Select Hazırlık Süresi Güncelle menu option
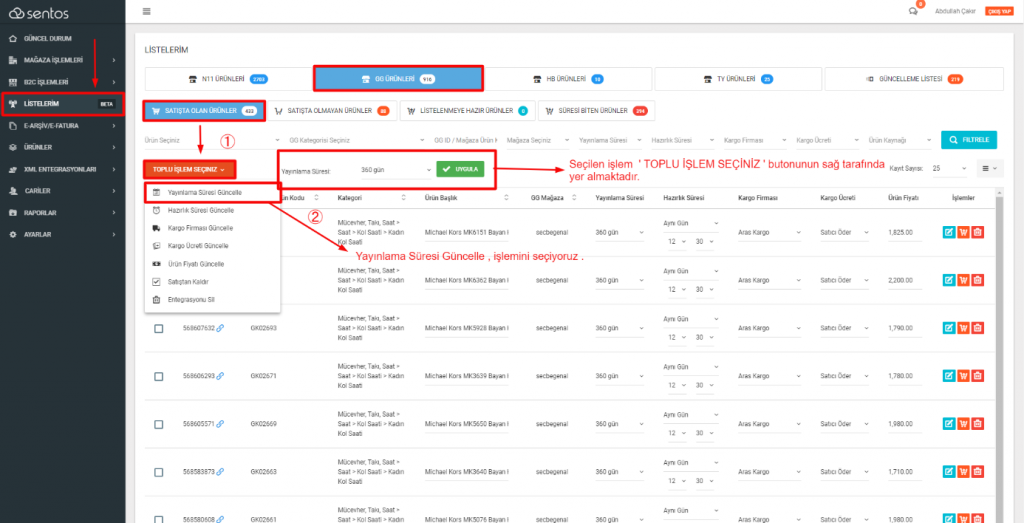The width and height of the screenshot is (1024, 523). 201,211
